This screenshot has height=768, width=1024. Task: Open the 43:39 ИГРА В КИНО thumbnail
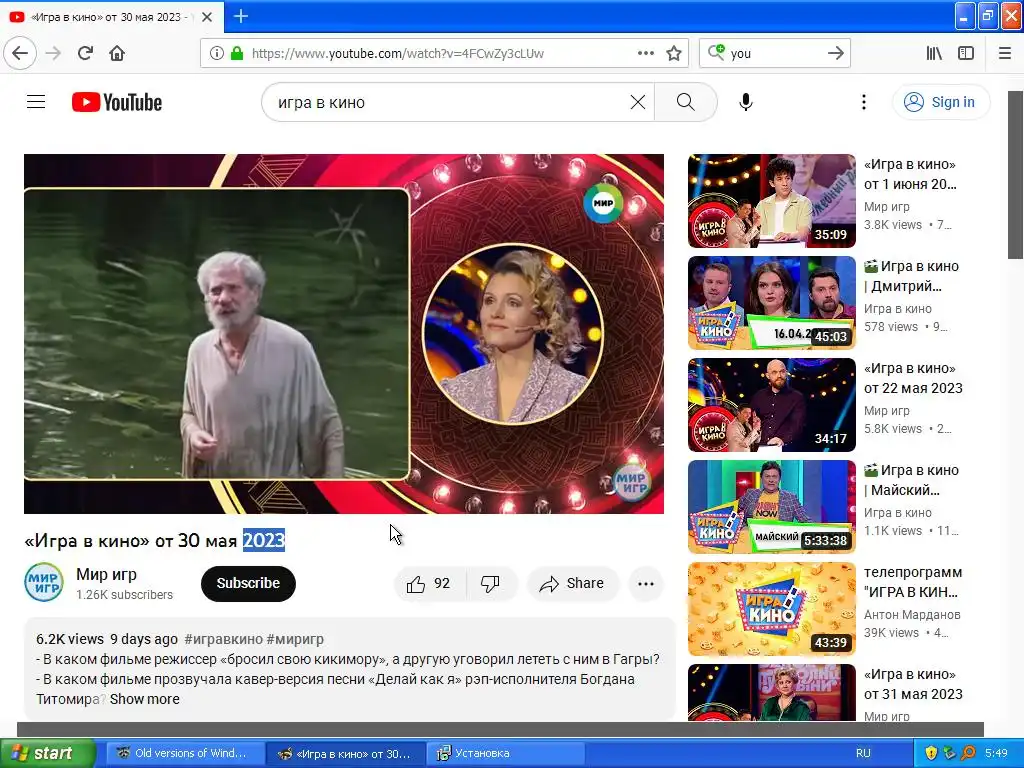pos(771,609)
